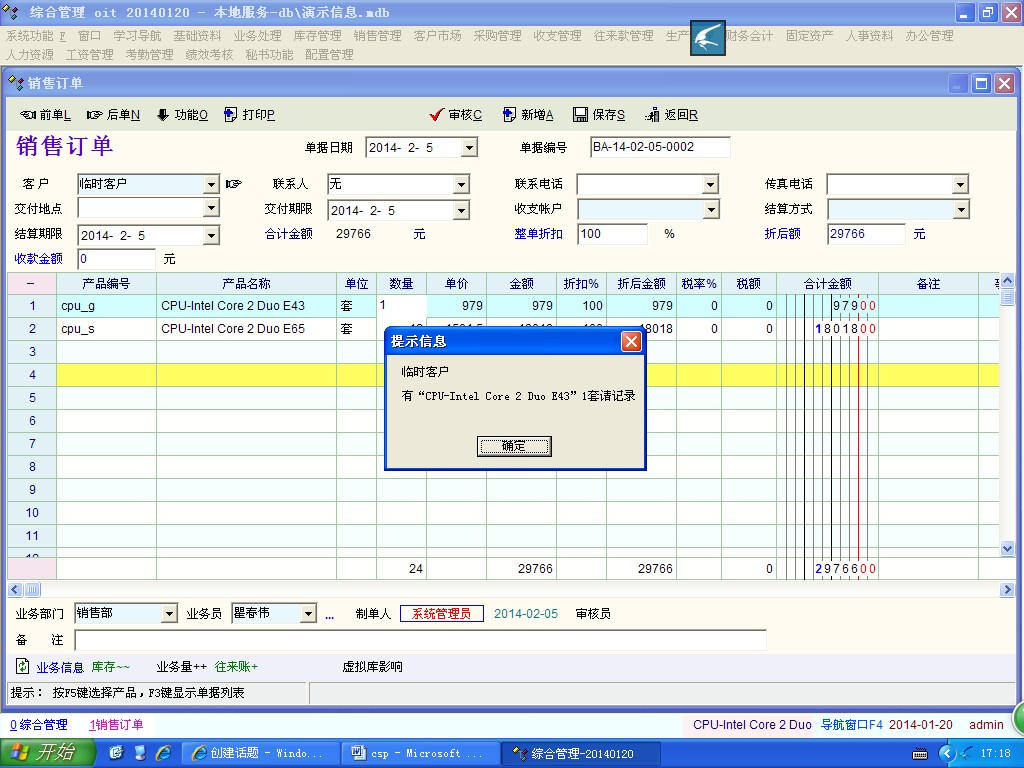This screenshot has width=1024, height=768.
Task: Expand the 业务部门 dropdown
Action: 168,614
